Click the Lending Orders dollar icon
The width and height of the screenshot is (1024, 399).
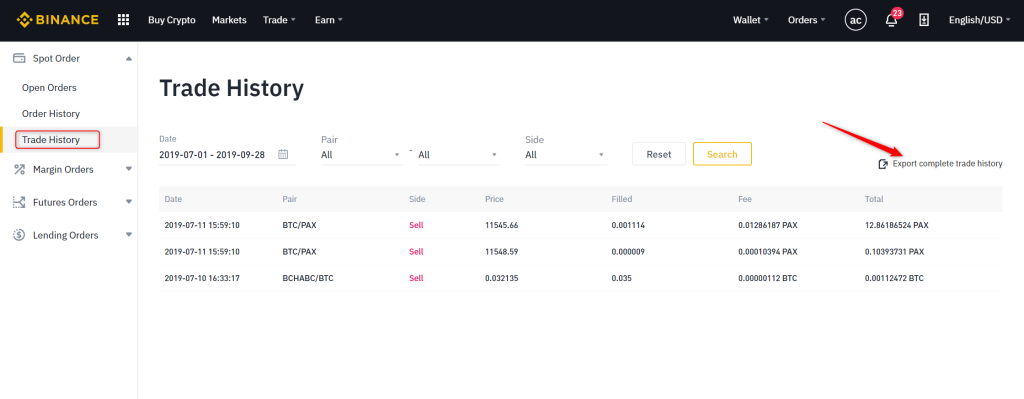tap(20, 235)
